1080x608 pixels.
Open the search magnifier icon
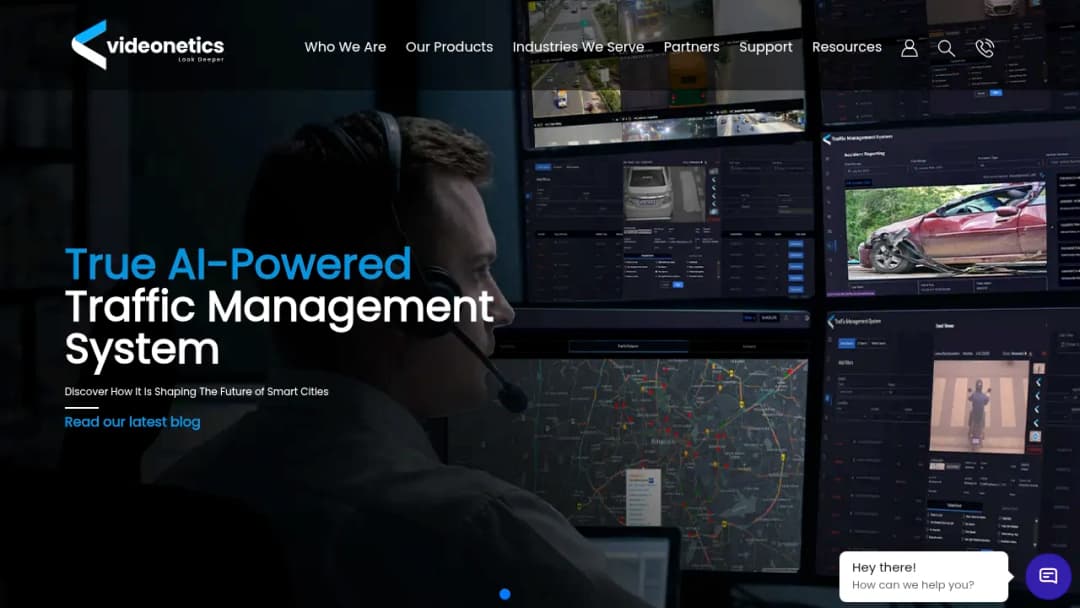pos(946,48)
